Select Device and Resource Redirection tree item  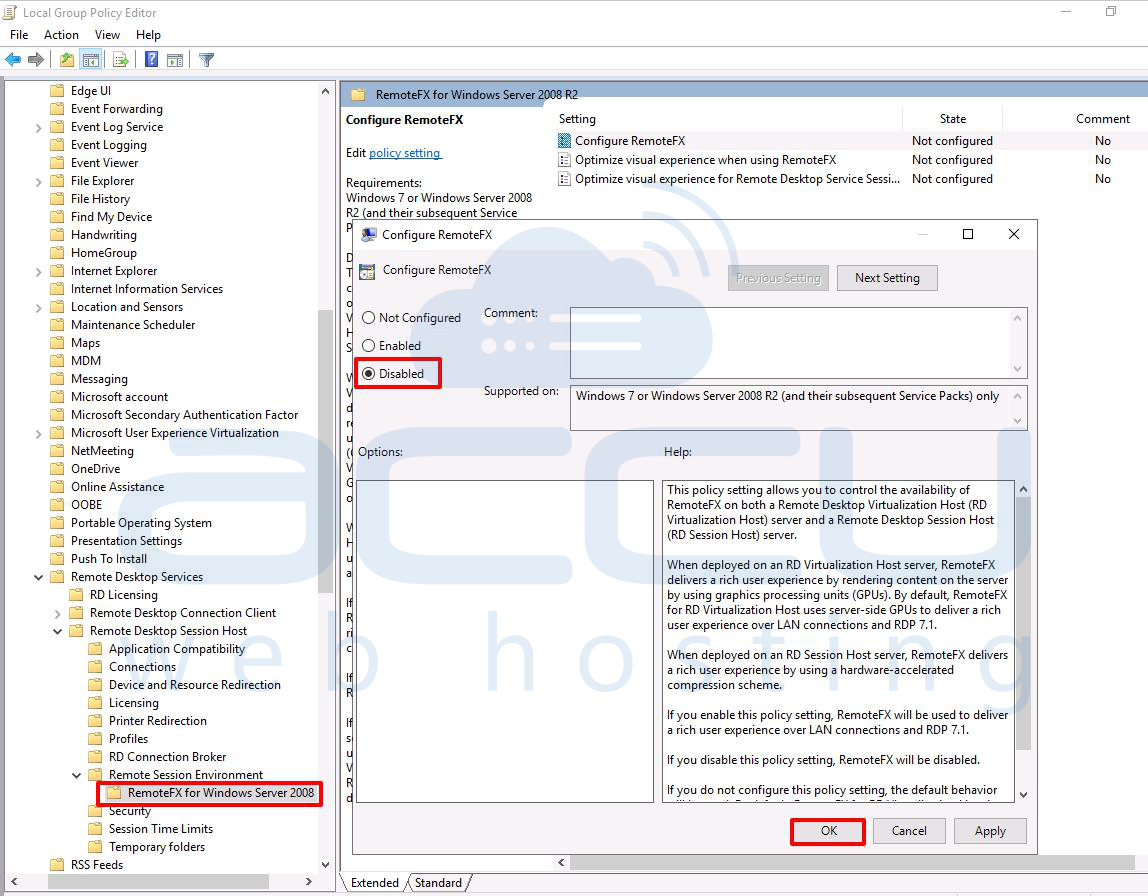click(x=194, y=685)
